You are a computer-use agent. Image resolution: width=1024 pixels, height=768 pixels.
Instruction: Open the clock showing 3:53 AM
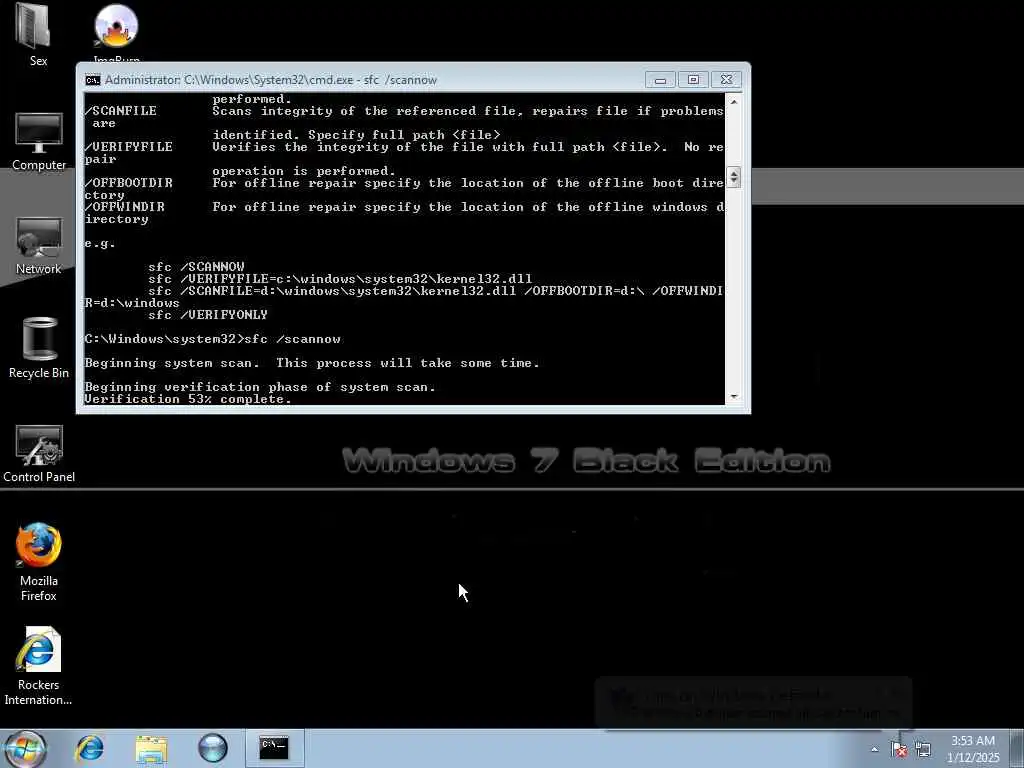(x=973, y=749)
